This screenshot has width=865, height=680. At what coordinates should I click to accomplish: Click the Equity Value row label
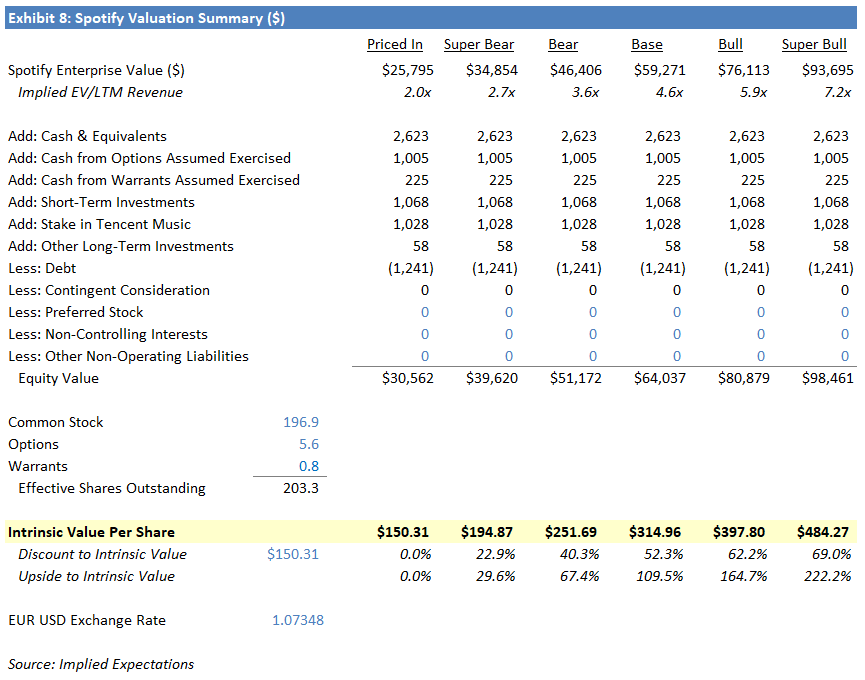pos(58,378)
